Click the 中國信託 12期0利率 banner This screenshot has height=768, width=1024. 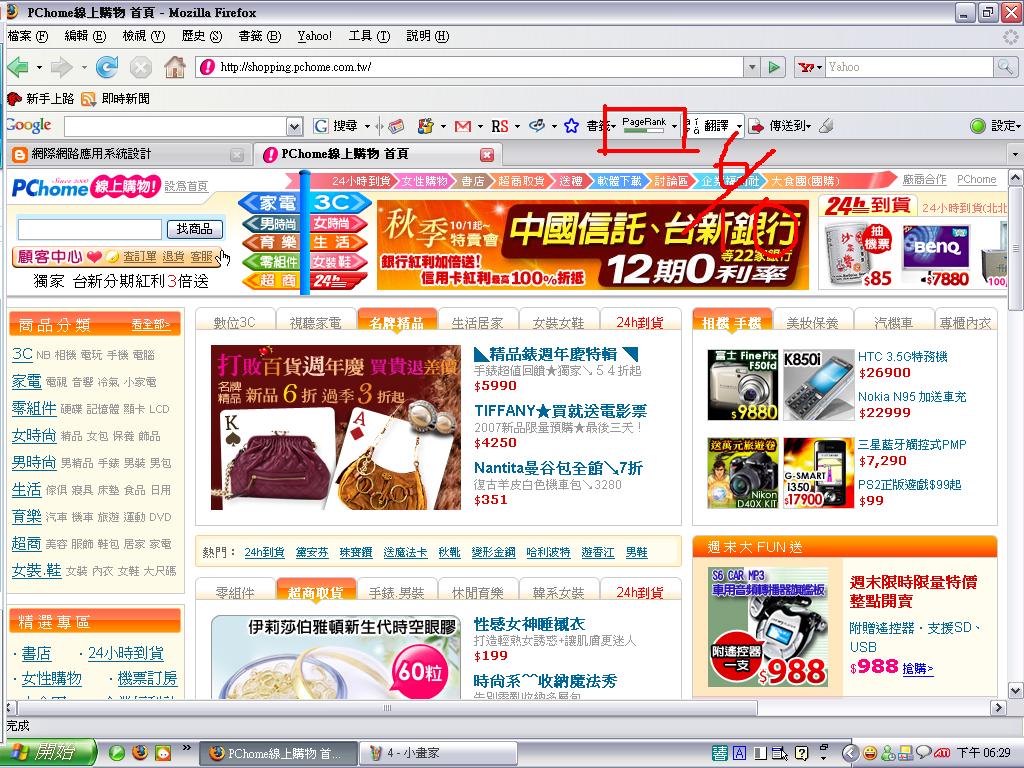click(593, 244)
